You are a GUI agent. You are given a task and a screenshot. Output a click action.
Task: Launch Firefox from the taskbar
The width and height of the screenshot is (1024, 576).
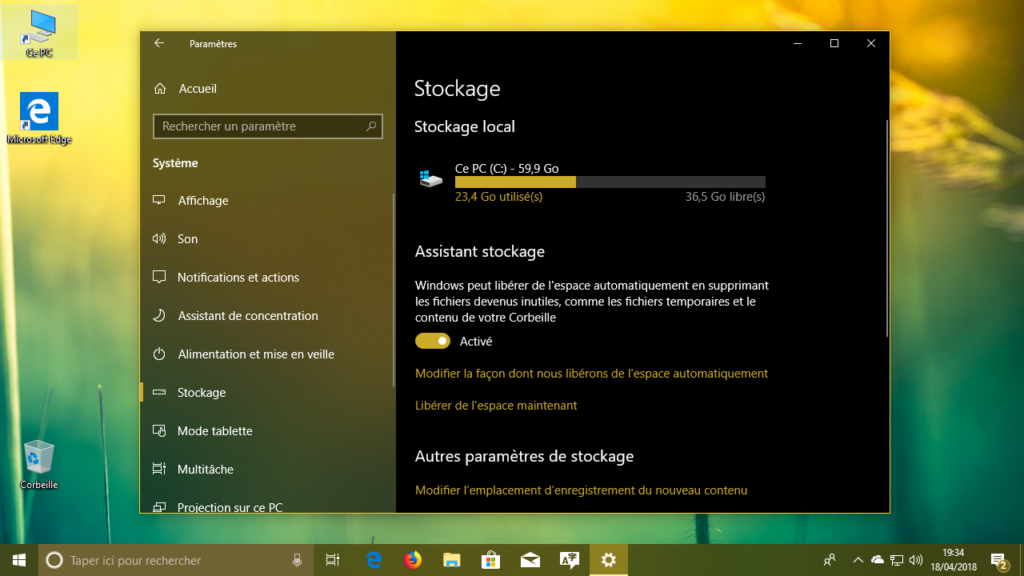[x=412, y=560]
